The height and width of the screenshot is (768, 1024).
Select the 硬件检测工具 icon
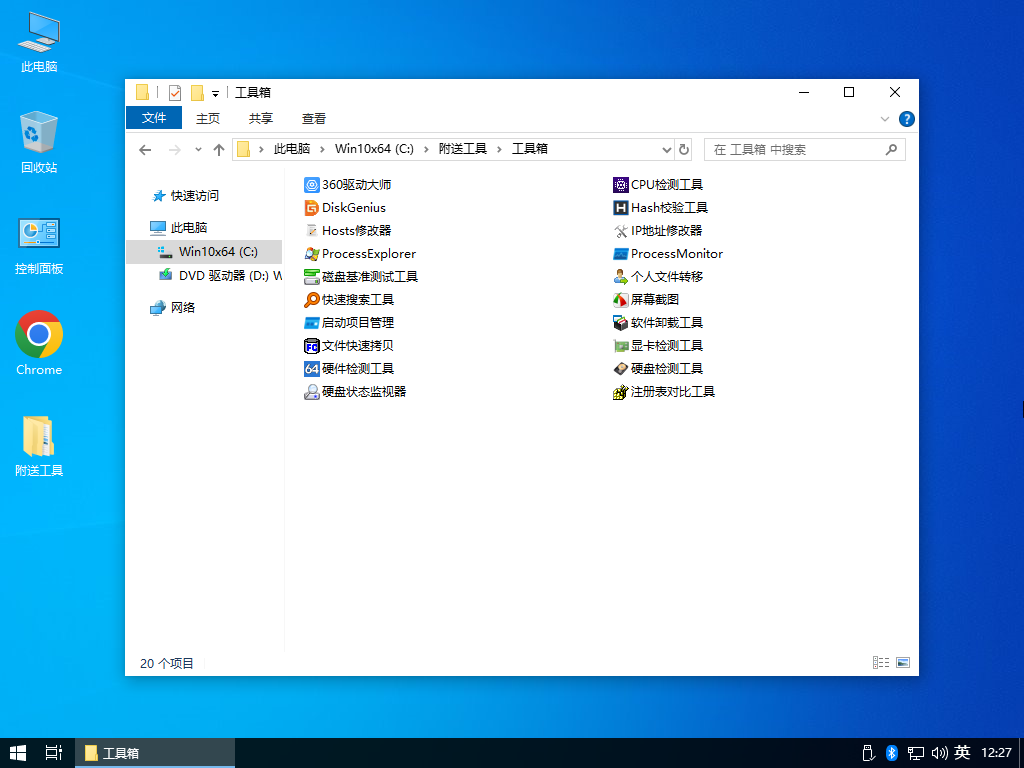312,369
